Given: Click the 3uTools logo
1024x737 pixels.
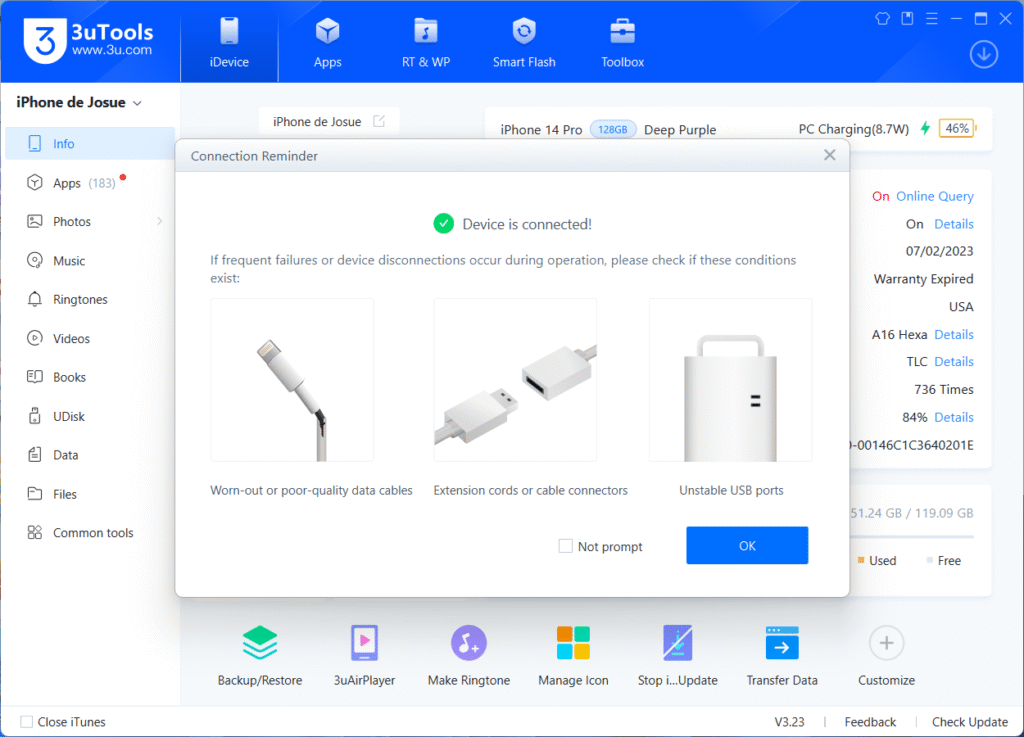Looking at the screenshot, I should pyautogui.click(x=88, y=40).
